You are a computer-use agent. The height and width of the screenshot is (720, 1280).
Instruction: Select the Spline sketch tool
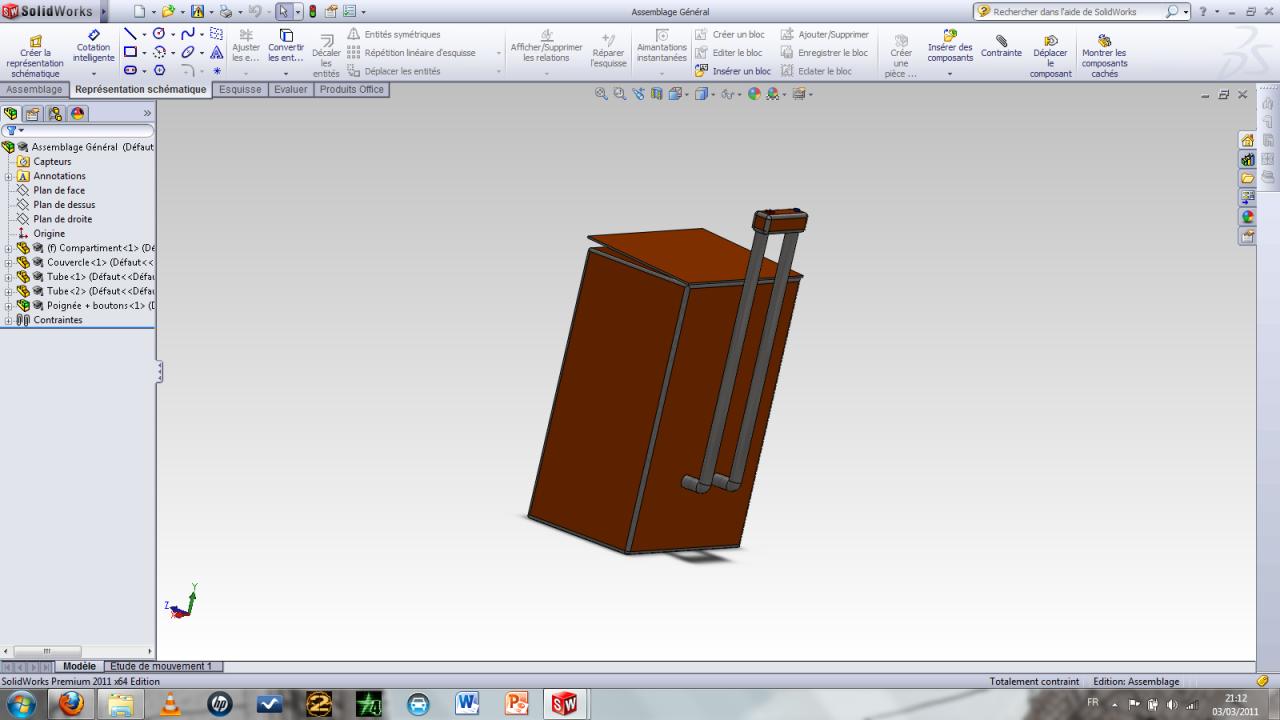pos(187,34)
